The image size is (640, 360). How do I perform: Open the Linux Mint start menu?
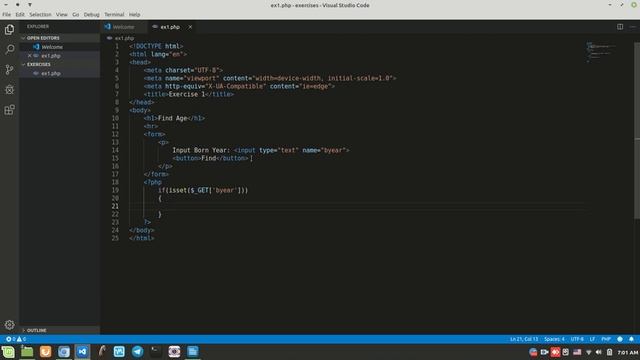[8, 351]
